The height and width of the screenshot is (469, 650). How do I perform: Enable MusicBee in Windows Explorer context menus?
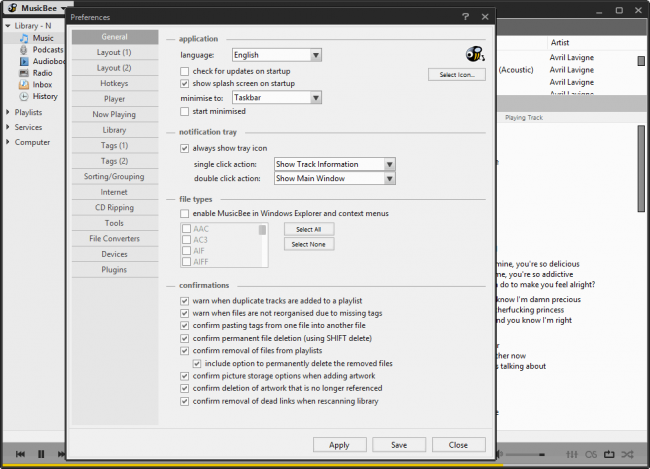pyautogui.click(x=184, y=214)
